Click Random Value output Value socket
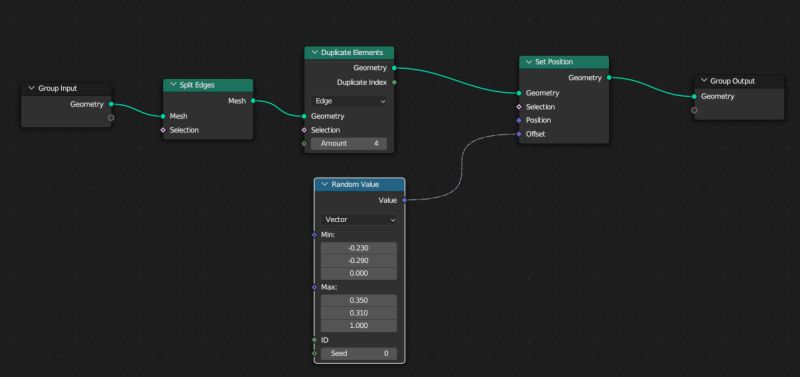The width and height of the screenshot is (800, 377). pos(405,200)
